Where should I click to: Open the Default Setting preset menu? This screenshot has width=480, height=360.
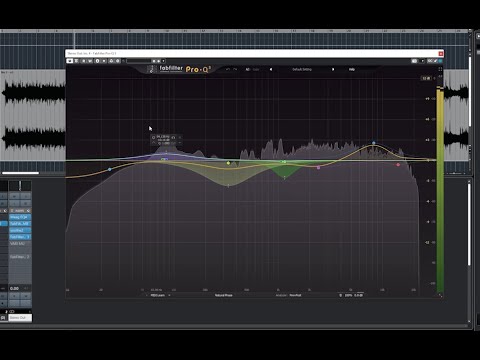302,69
